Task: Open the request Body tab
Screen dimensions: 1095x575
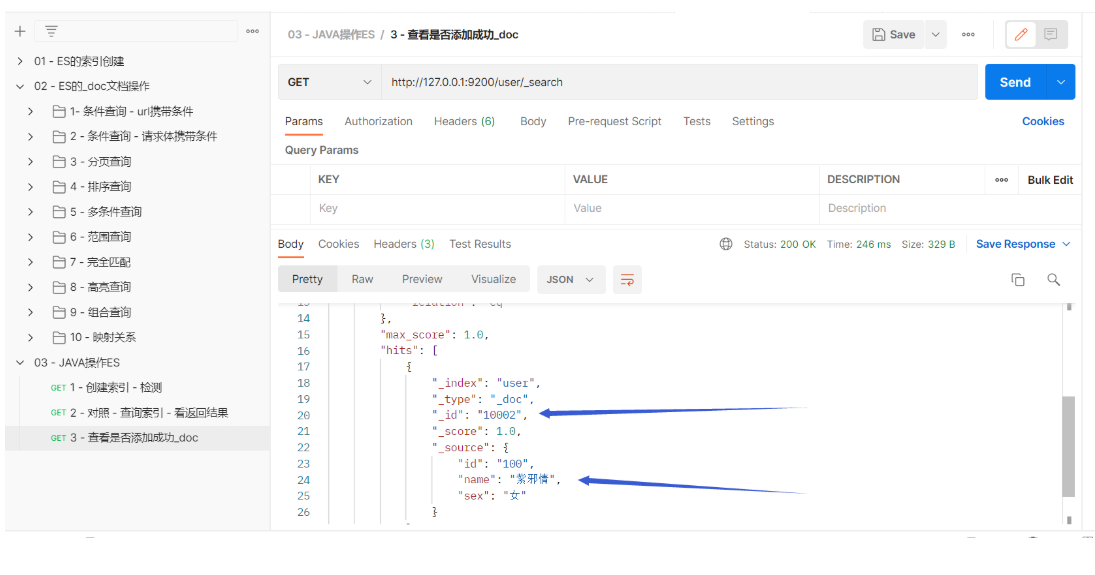Action: (x=533, y=122)
